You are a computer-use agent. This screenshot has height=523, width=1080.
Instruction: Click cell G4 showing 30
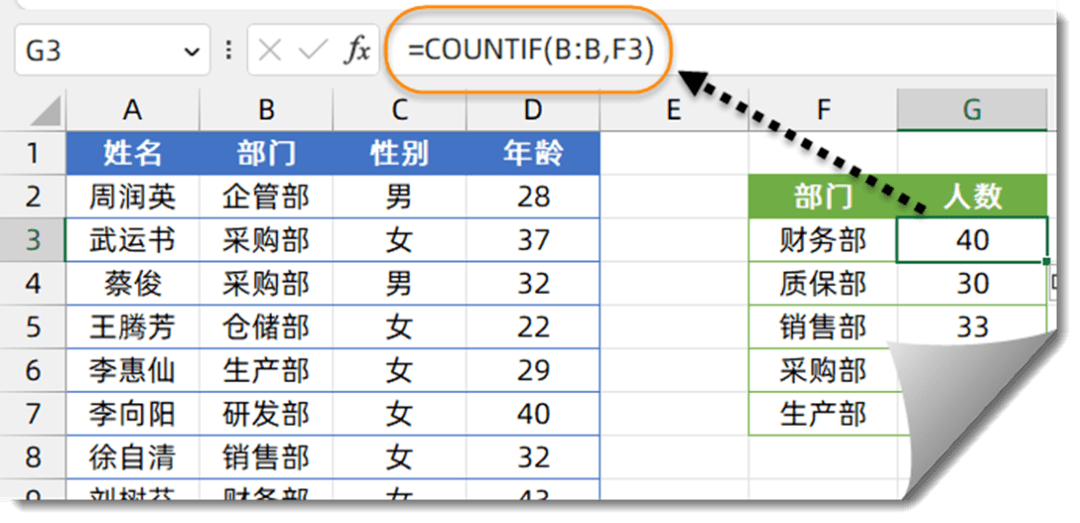973,283
